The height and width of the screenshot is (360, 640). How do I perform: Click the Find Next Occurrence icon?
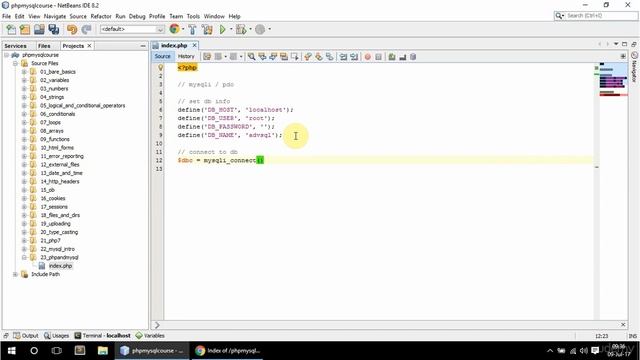pyautogui.click(x=273, y=57)
